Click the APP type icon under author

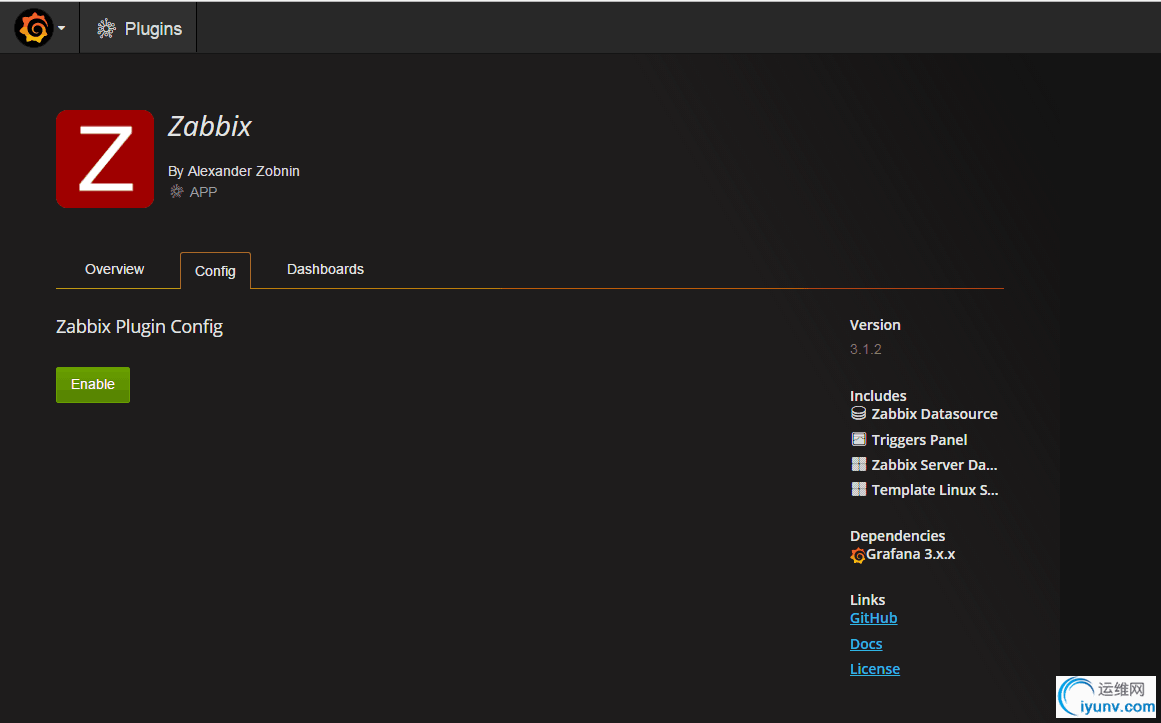point(177,192)
